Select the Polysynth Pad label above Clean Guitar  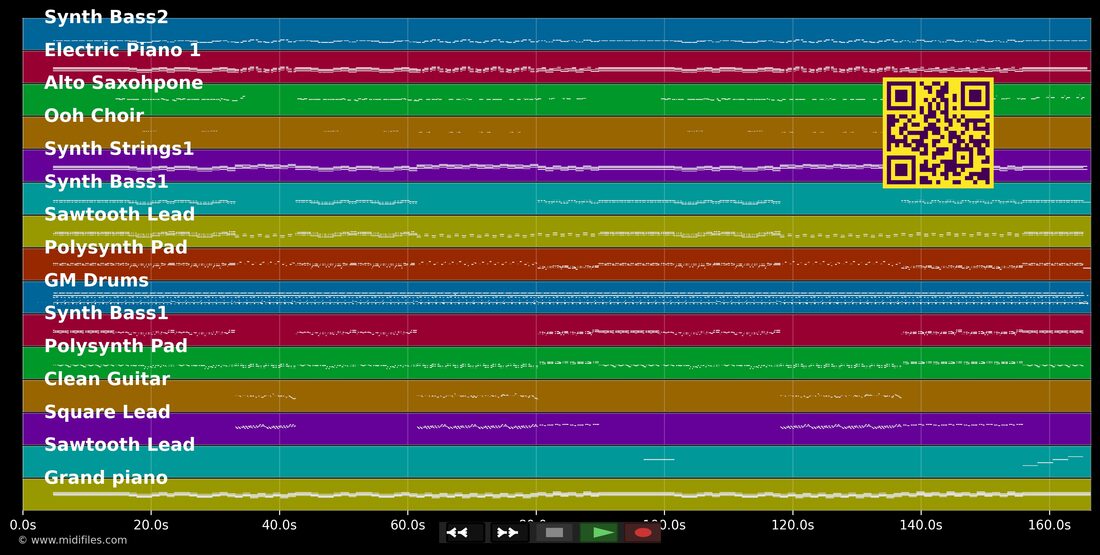click(116, 346)
